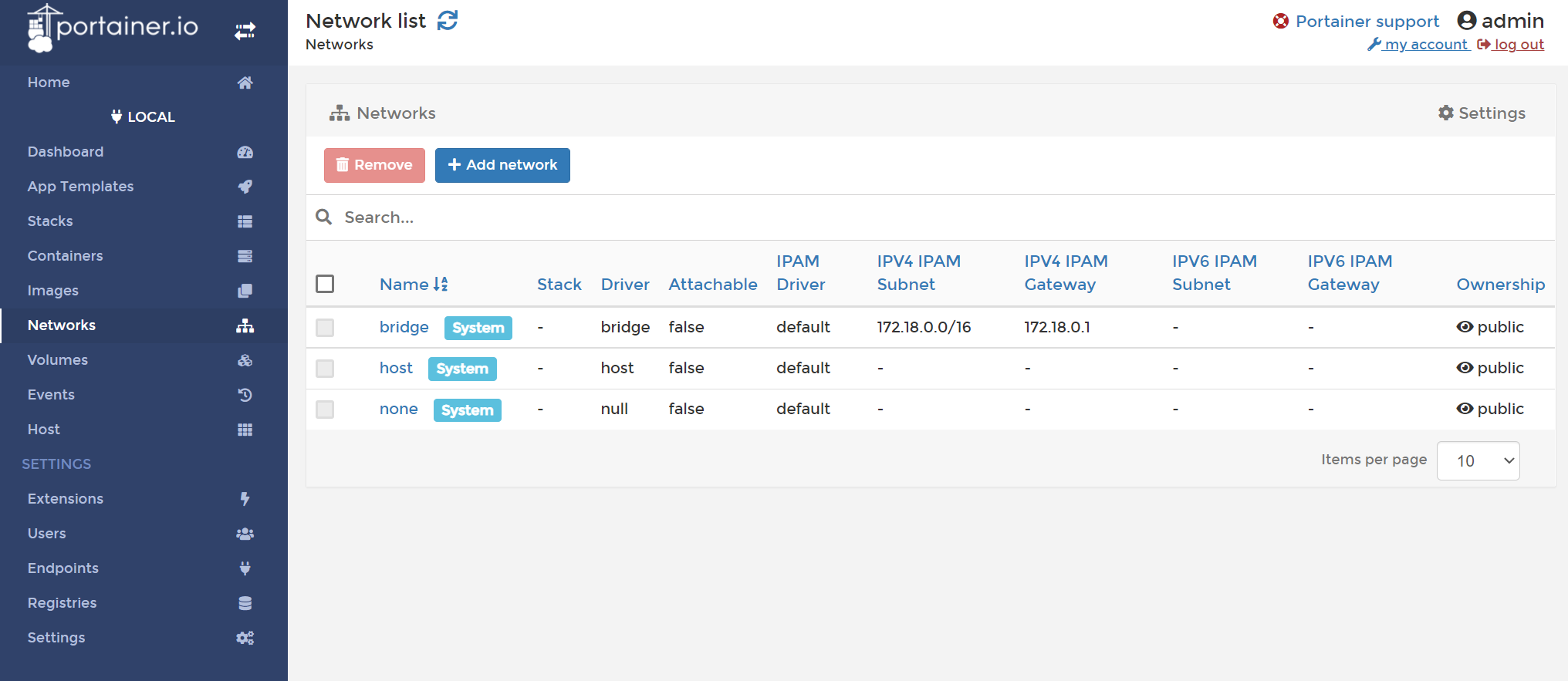Click the eye icon in host ownership
Screen dimensions: 1568x681
1465,368
